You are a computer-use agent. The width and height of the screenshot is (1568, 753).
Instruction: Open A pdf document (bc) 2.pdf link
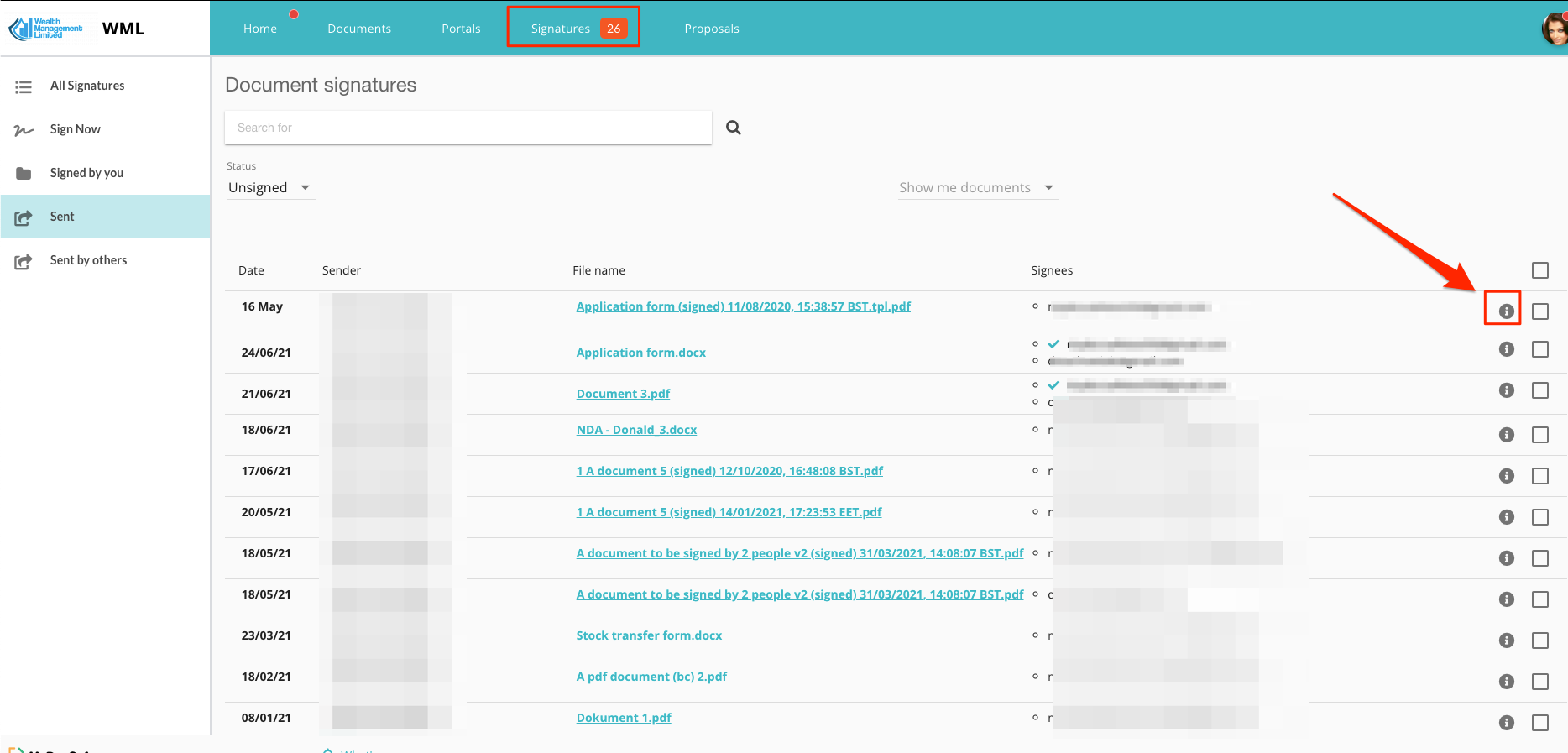651,677
